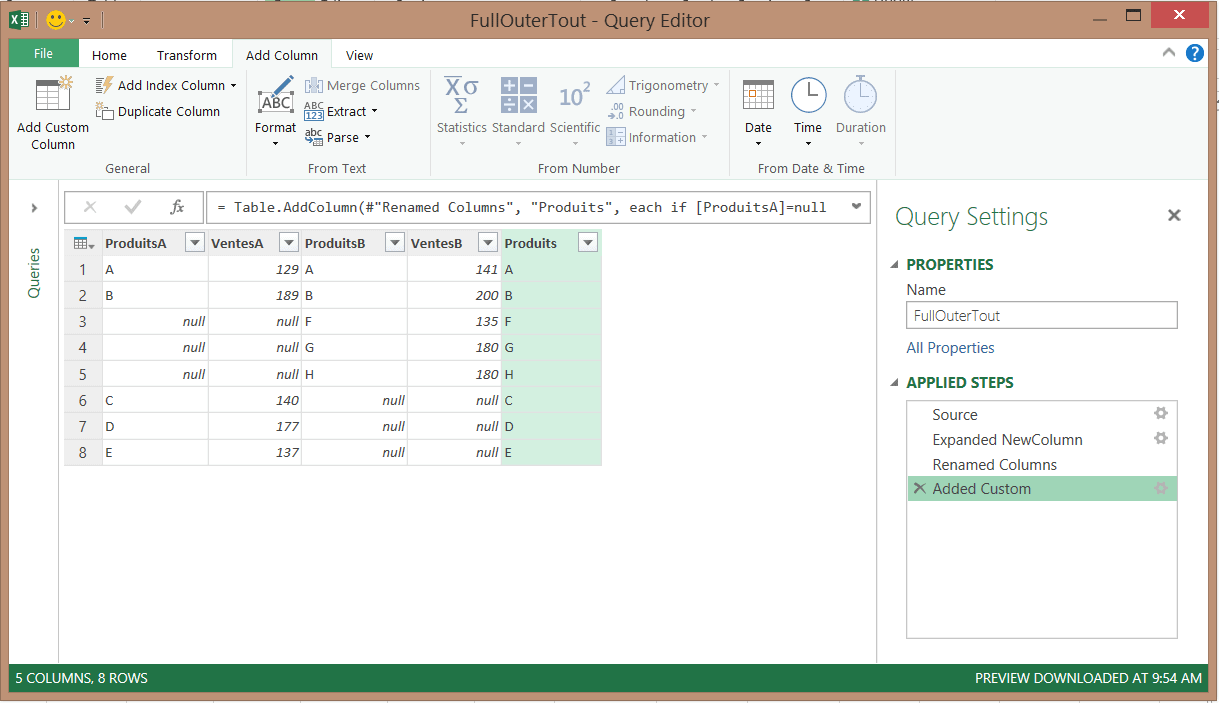Open the Help question mark icon

1194,54
